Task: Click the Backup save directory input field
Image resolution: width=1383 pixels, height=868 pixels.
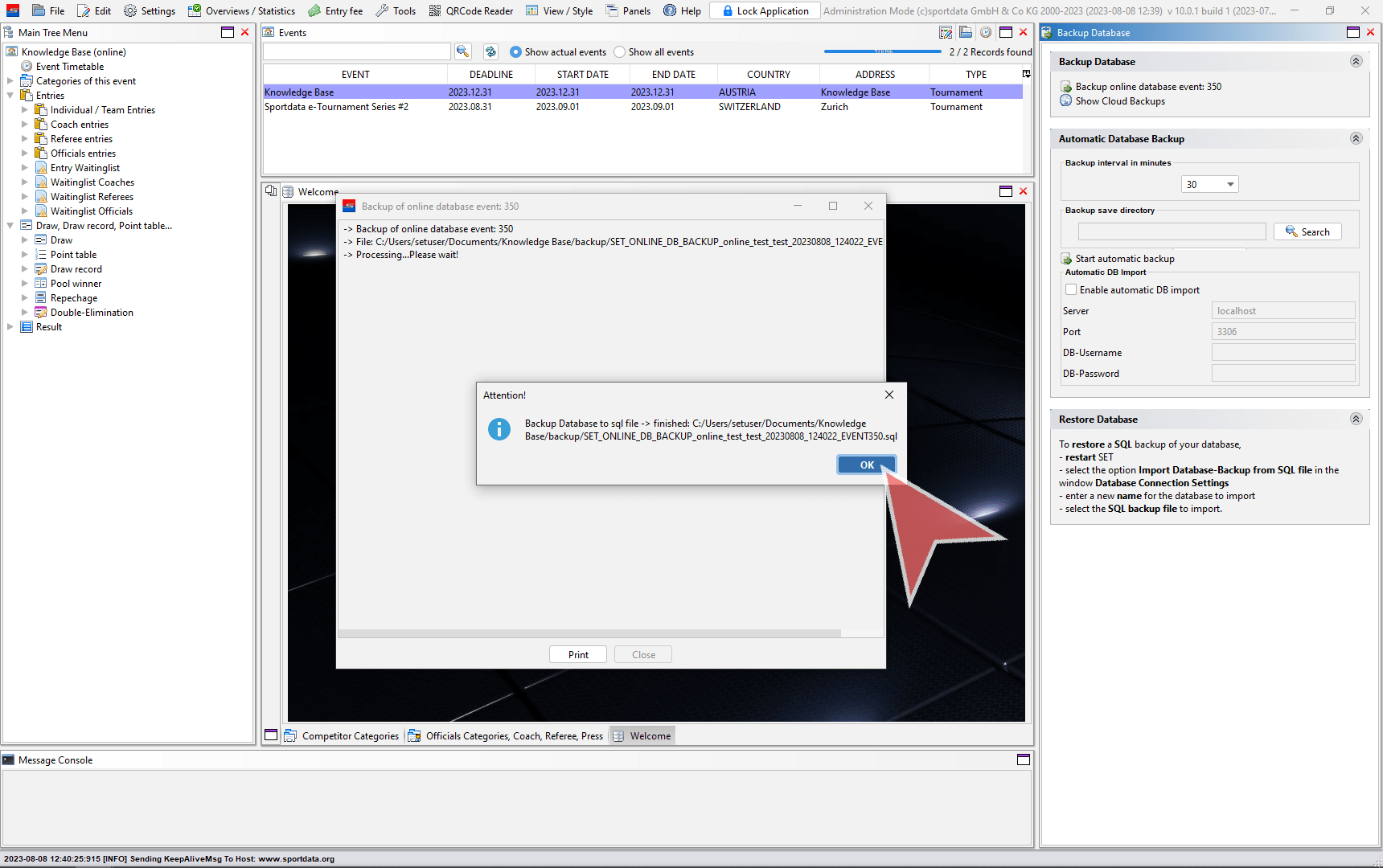Action: 1172,232
